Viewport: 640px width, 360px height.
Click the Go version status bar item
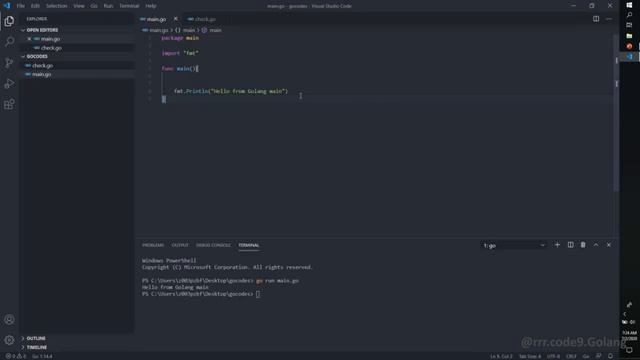(42, 356)
